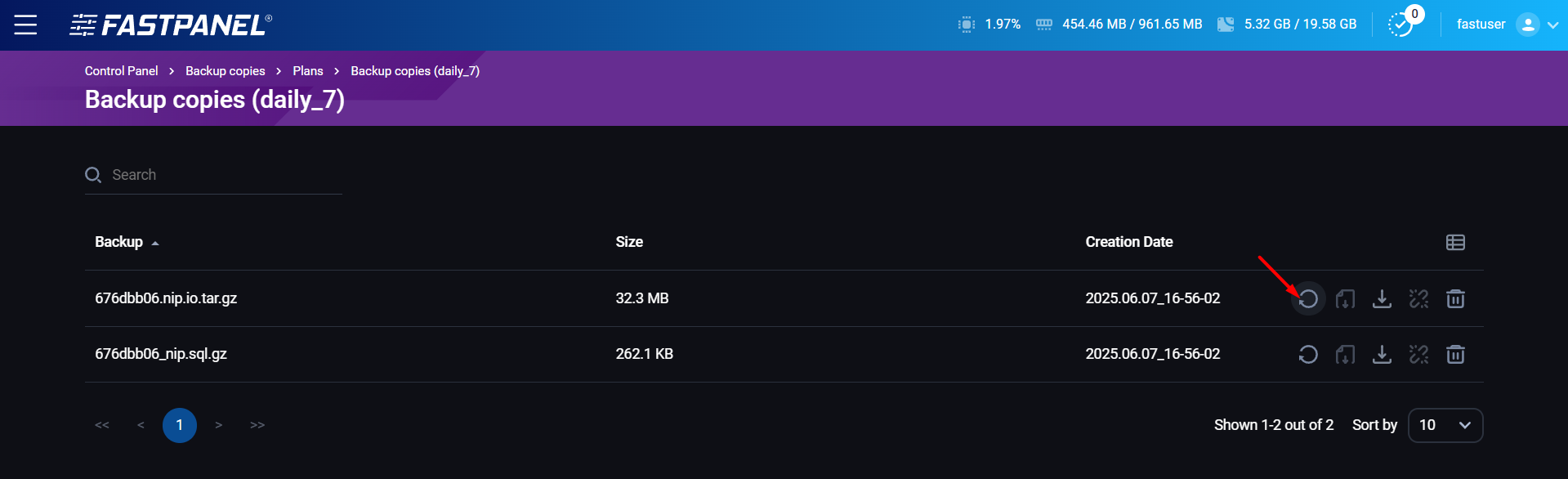This screenshot has width=1568, height=479.
Task: Download the 676dbb06.nip.io.tar.gz backup
Action: (x=1382, y=299)
